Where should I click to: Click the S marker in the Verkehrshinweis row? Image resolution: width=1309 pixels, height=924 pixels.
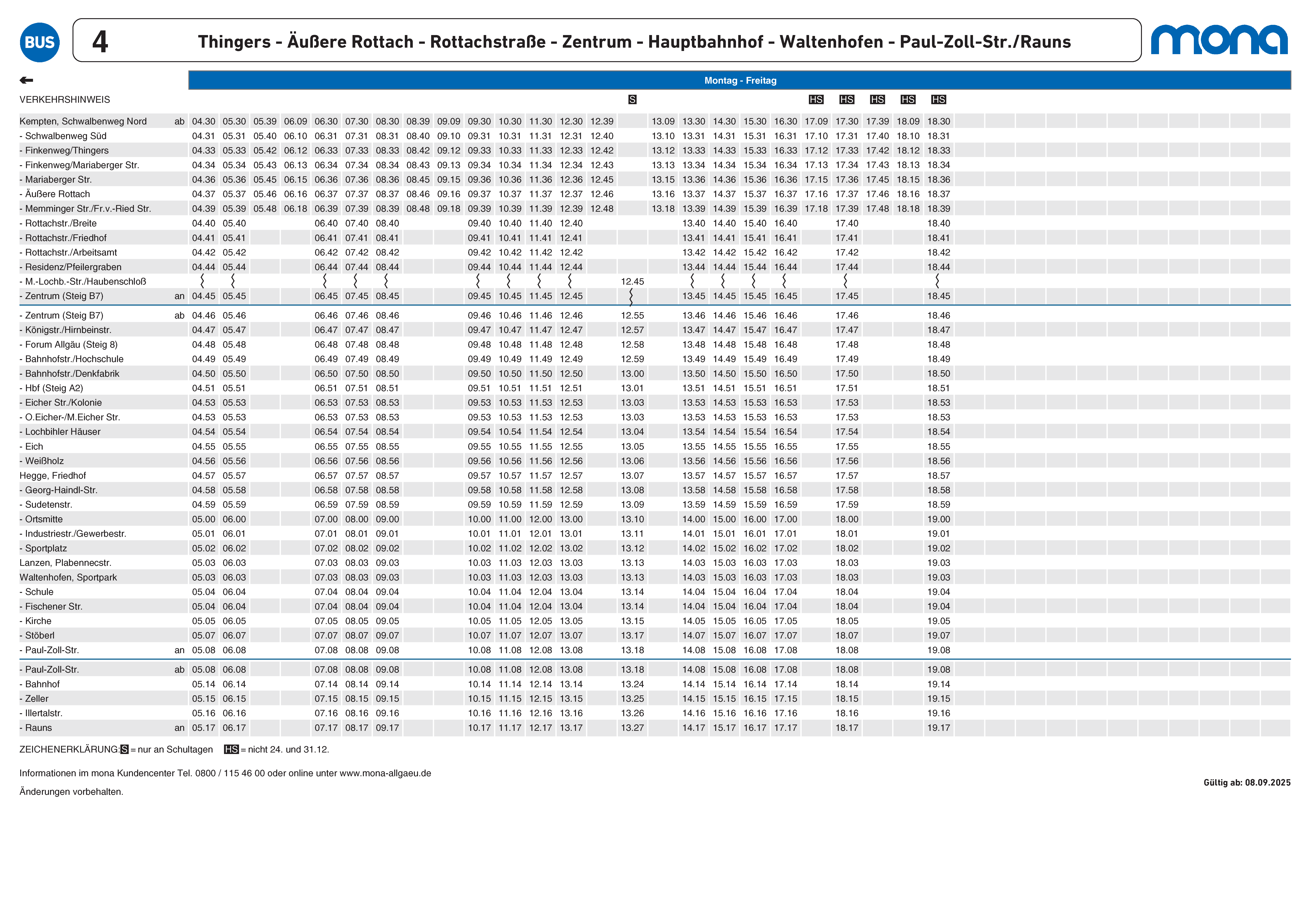[x=632, y=100]
